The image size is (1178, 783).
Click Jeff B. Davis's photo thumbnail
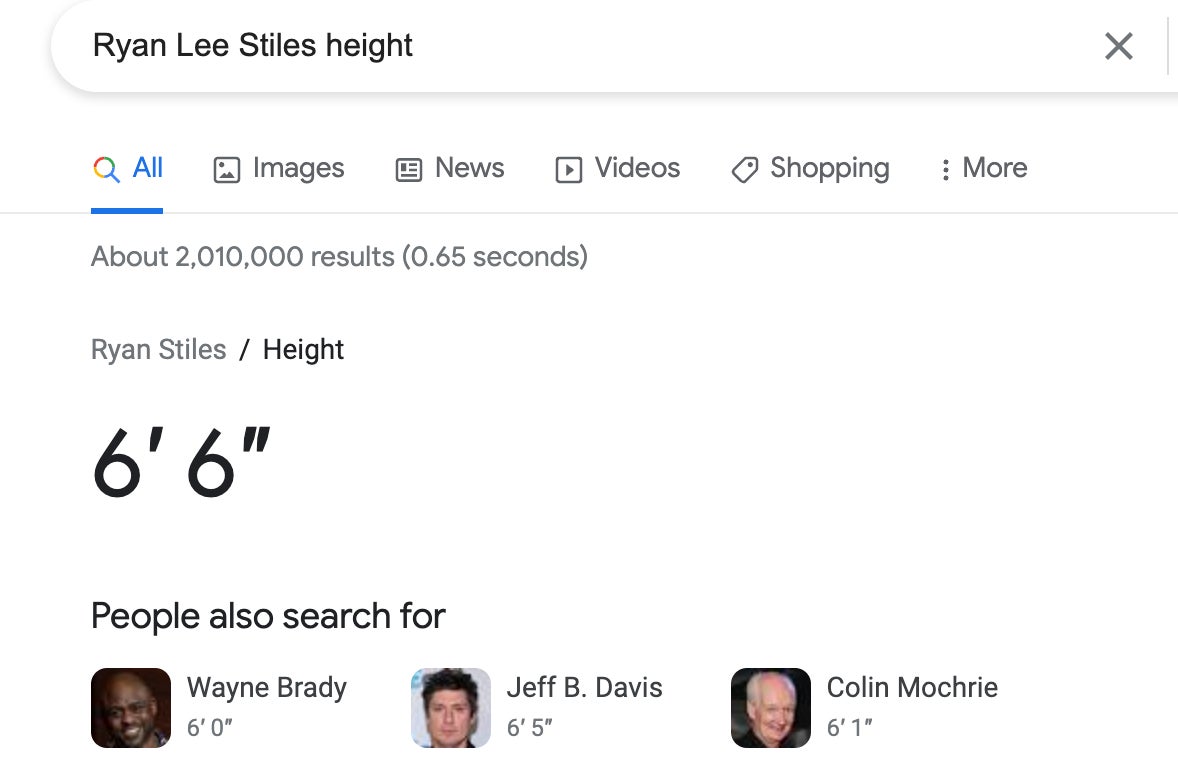(451, 708)
